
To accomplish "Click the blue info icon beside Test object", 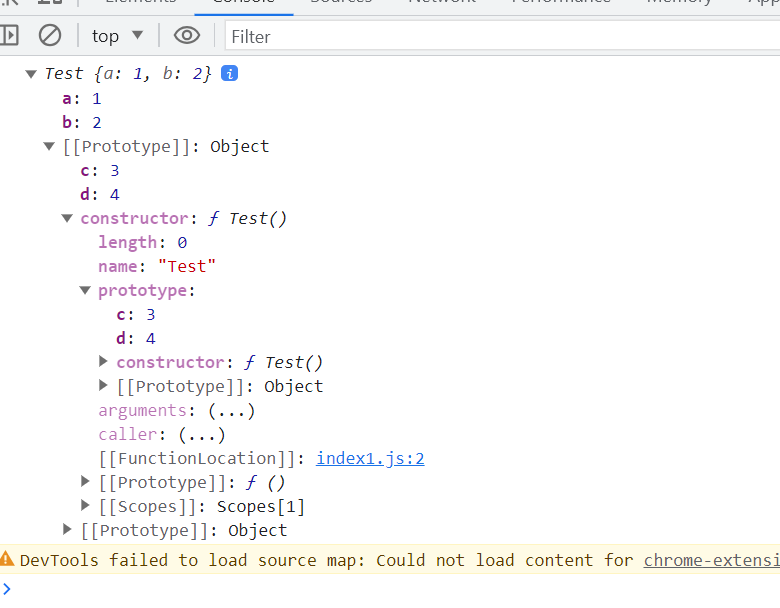I will coord(229,73).
